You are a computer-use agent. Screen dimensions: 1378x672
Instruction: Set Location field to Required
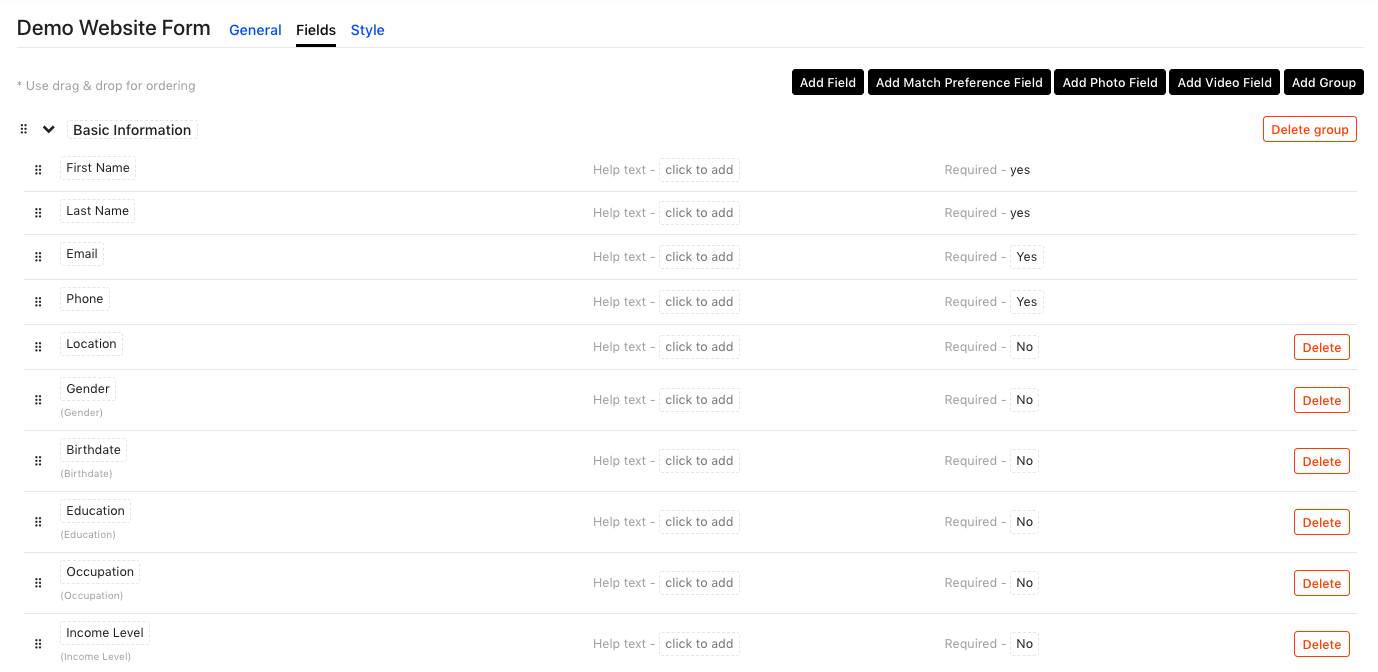coord(1023,346)
